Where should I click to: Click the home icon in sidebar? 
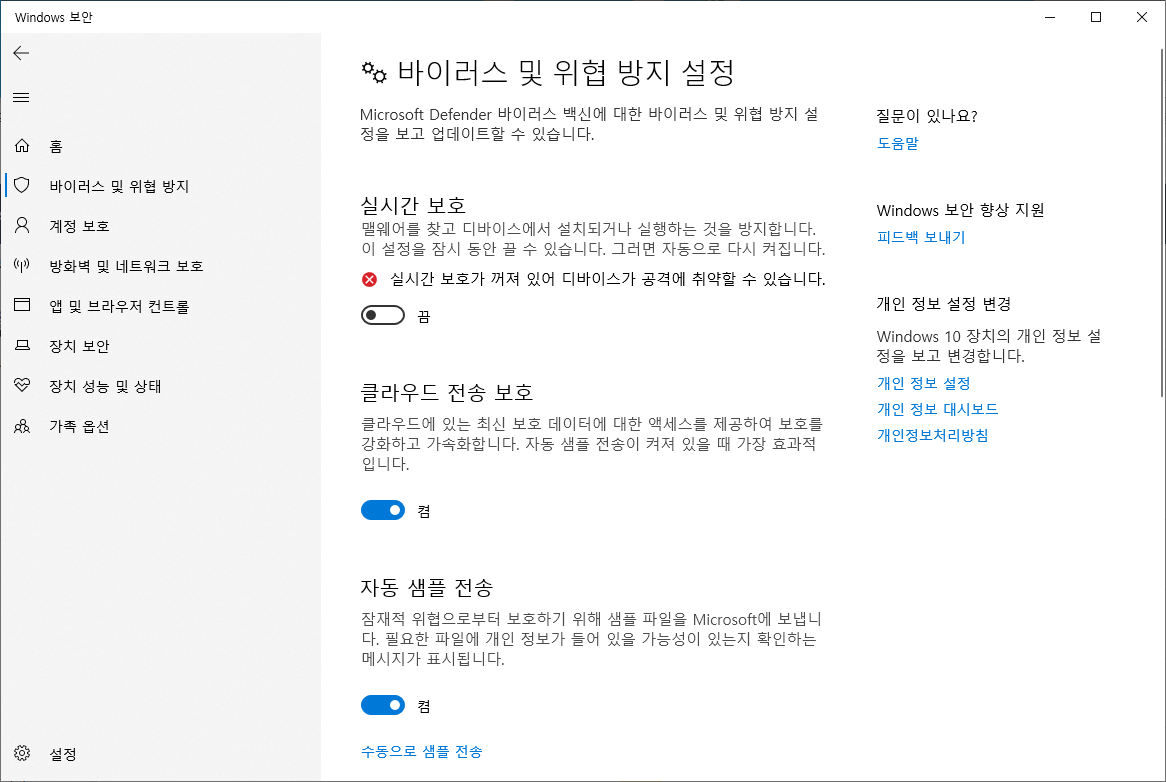pyautogui.click(x=22, y=146)
